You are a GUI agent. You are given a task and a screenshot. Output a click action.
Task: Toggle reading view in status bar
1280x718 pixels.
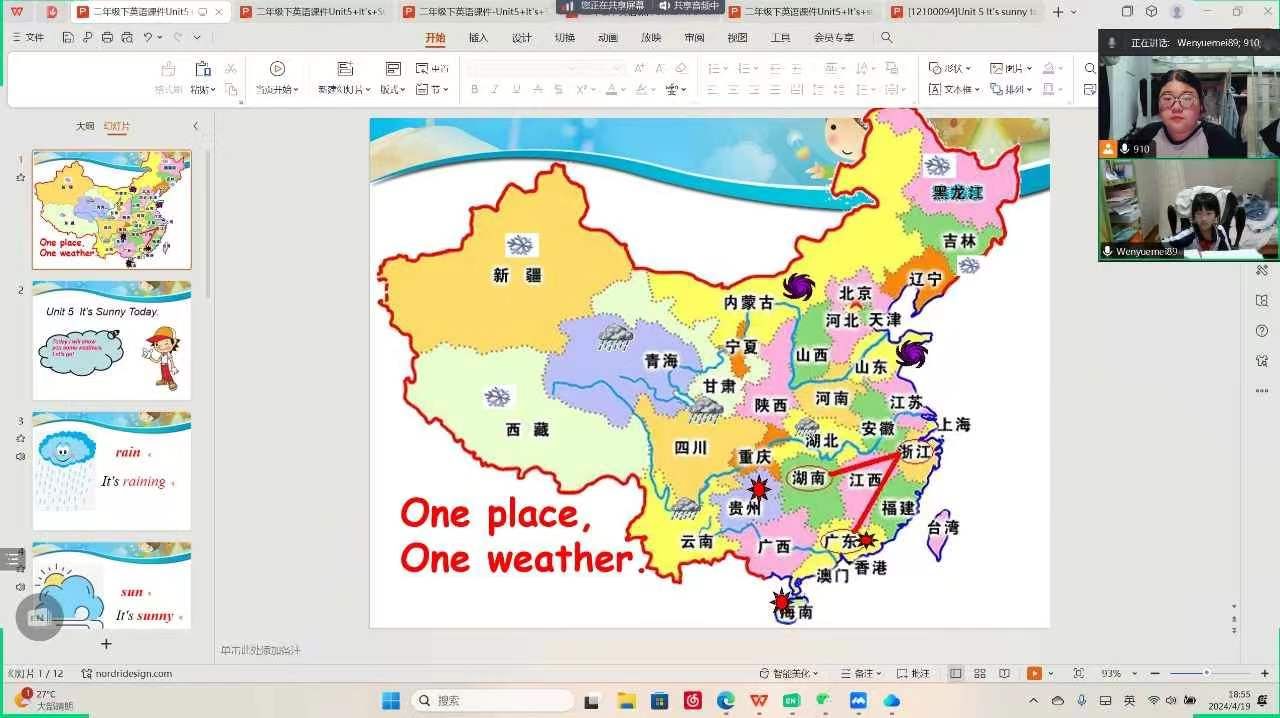pyautogui.click(x=1004, y=674)
